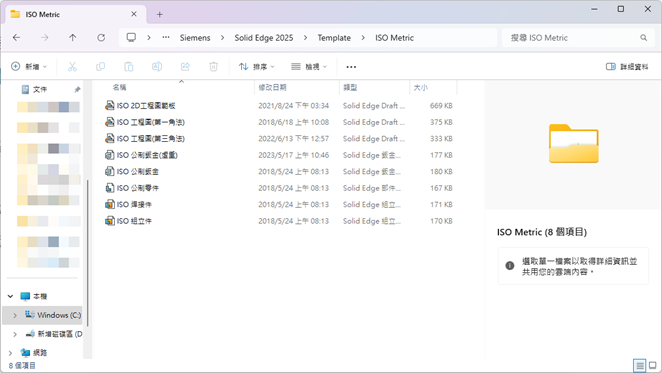This screenshot has height=373, width=662.
Task: Collapse the 本機 (This PC) tree node
Action: pos(11,296)
